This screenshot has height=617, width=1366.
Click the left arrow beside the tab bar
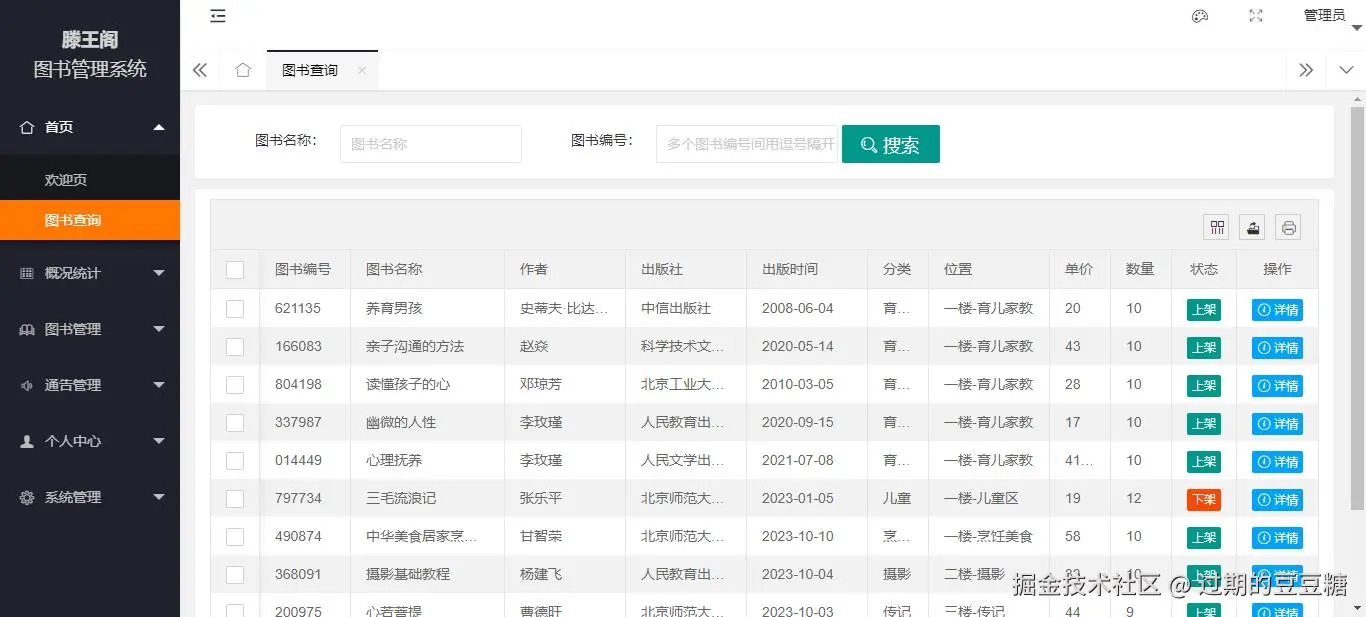click(x=199, y=70)
